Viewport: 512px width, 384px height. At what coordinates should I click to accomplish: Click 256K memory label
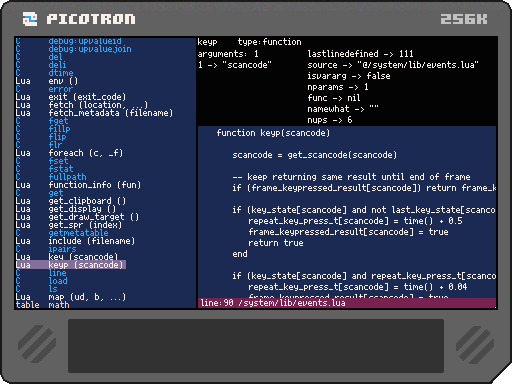point(464,19)
